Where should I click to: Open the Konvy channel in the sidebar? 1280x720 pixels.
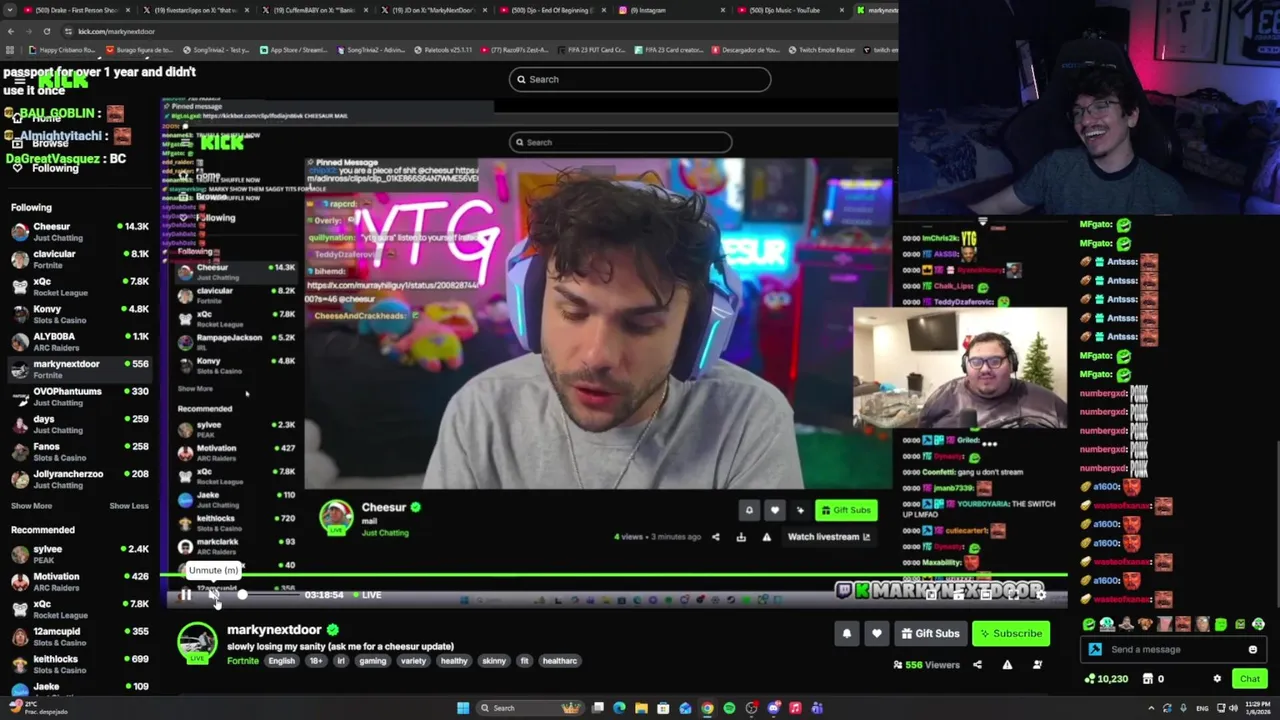[x=80, y=314]
